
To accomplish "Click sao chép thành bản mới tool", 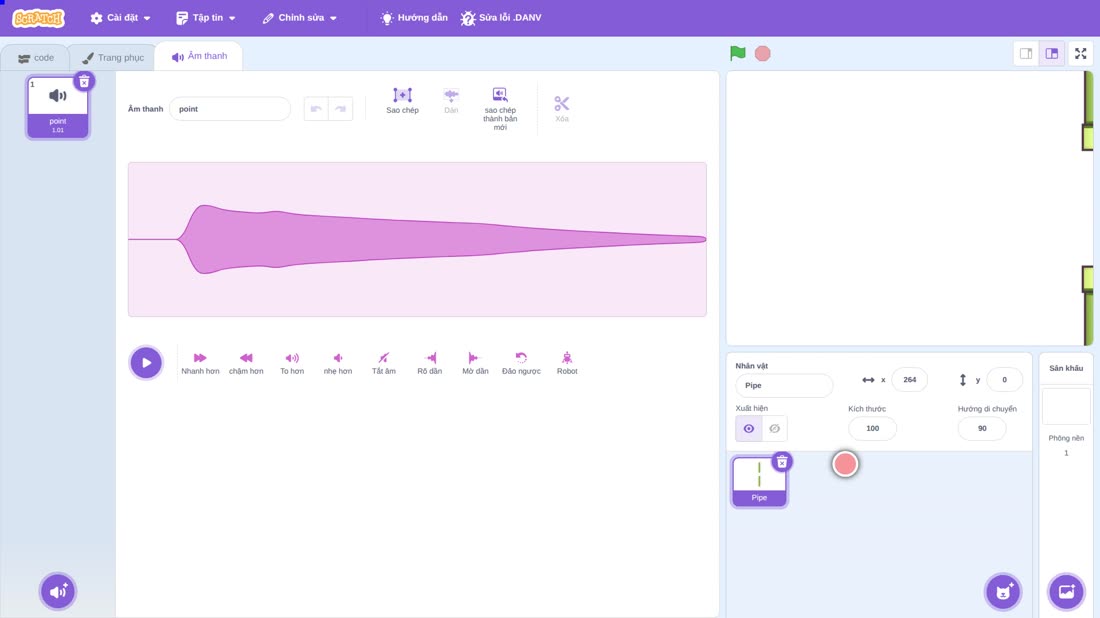I will pyautogui.click(x=500, y=109).
